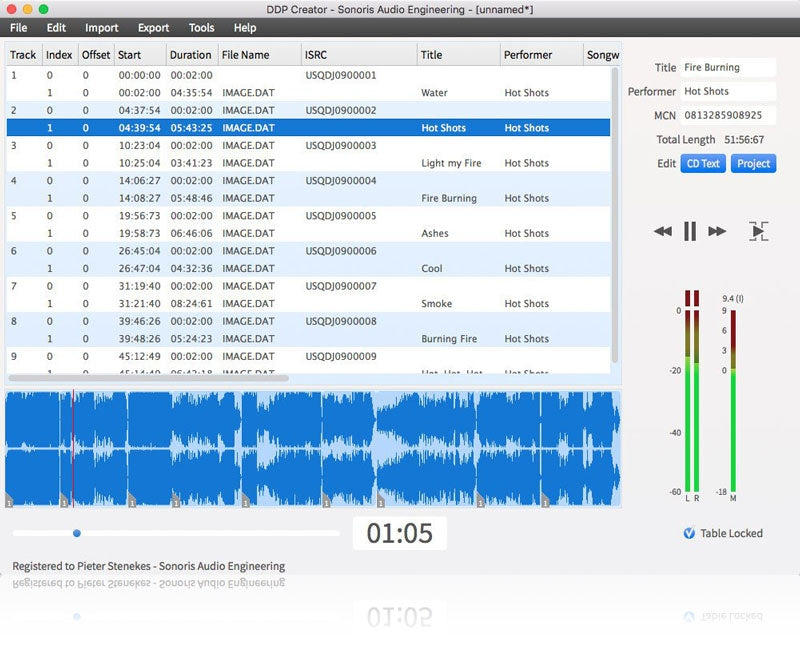Select the track title Cool

point(432,269)
